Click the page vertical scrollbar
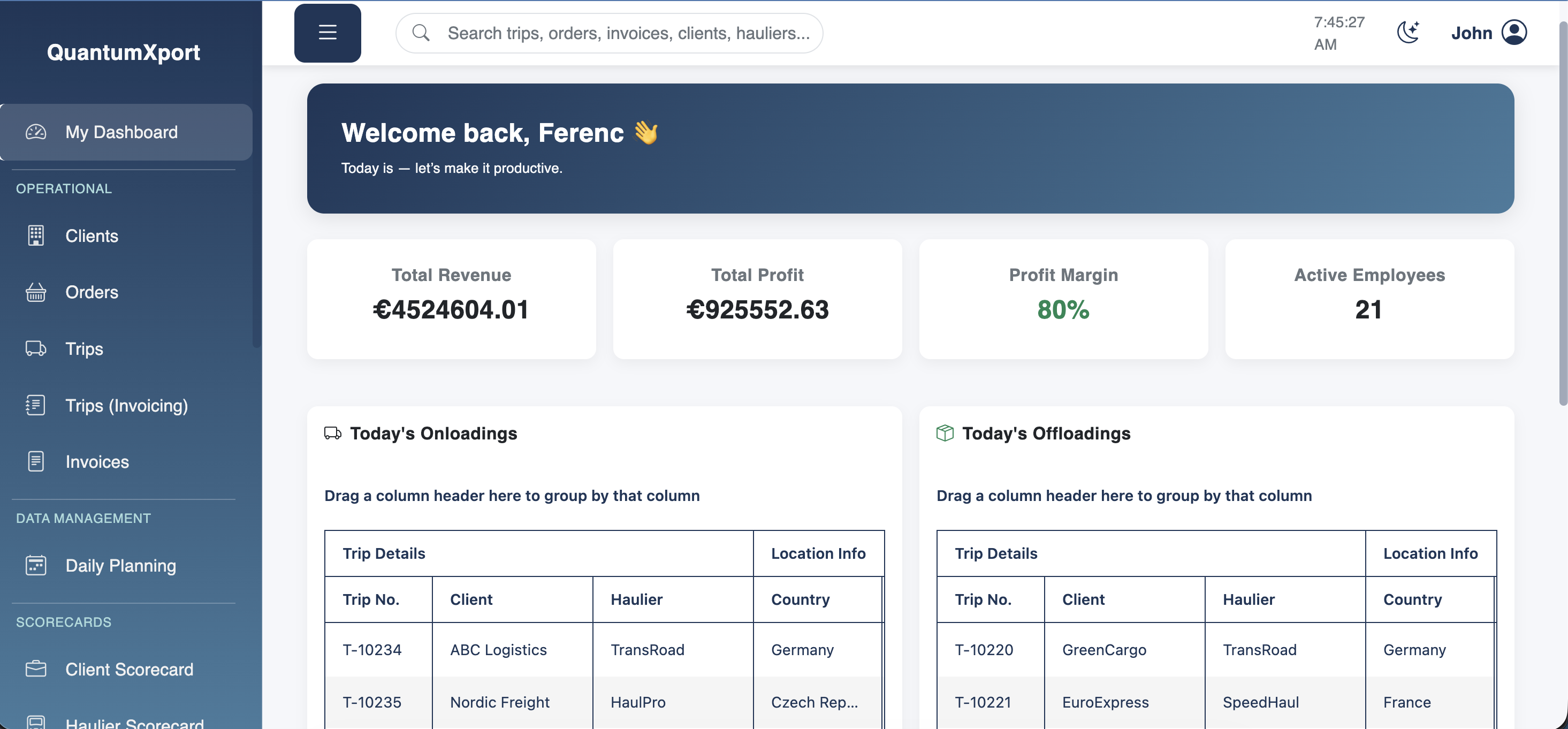 click(1562, 213)
